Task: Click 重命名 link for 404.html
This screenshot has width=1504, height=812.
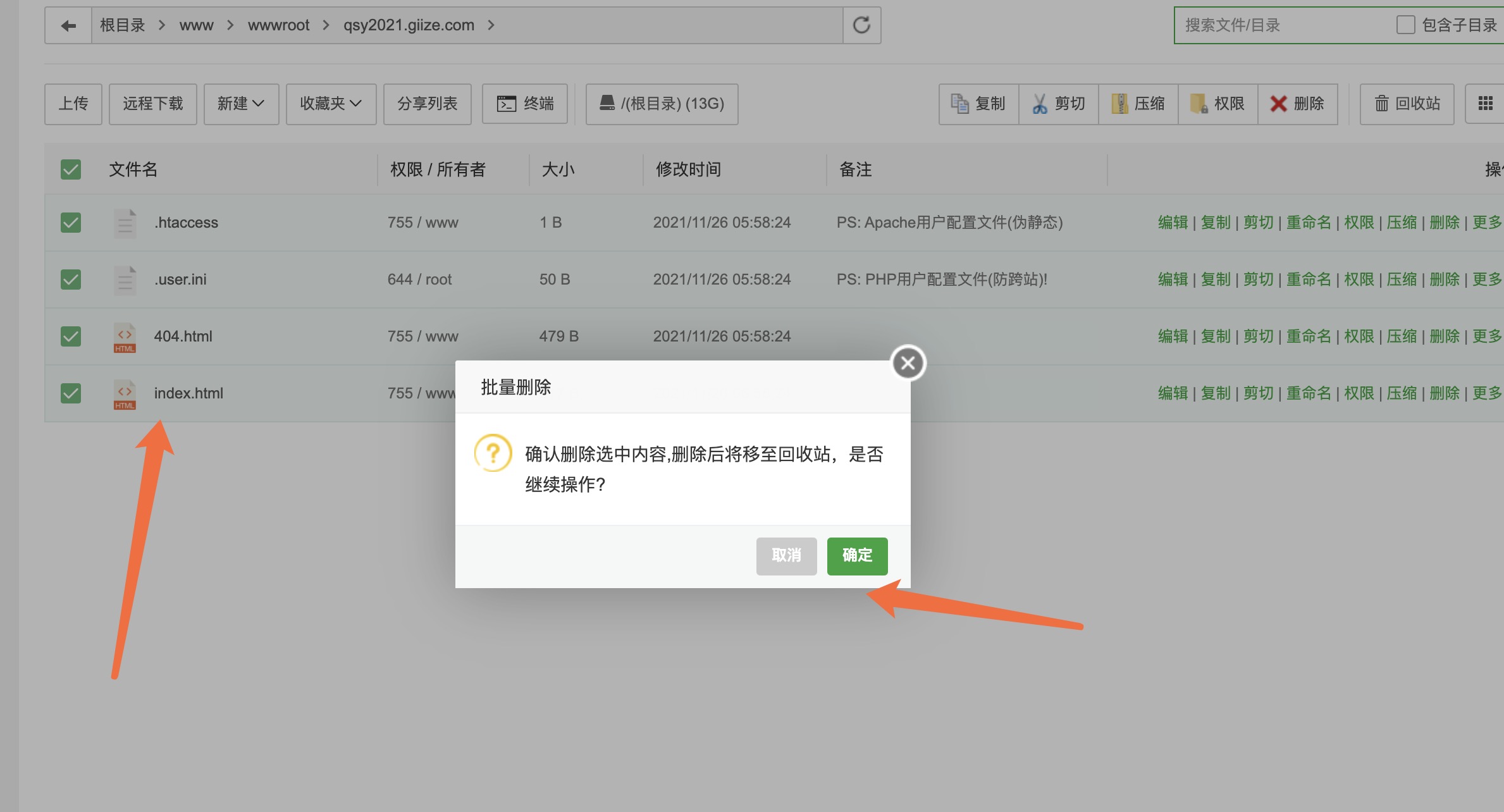Action: (x=1309, y=336)
